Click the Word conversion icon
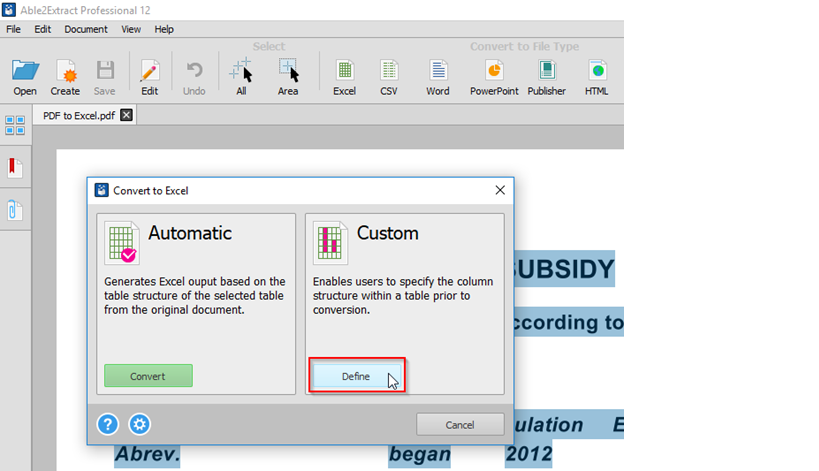 (438, 70)
